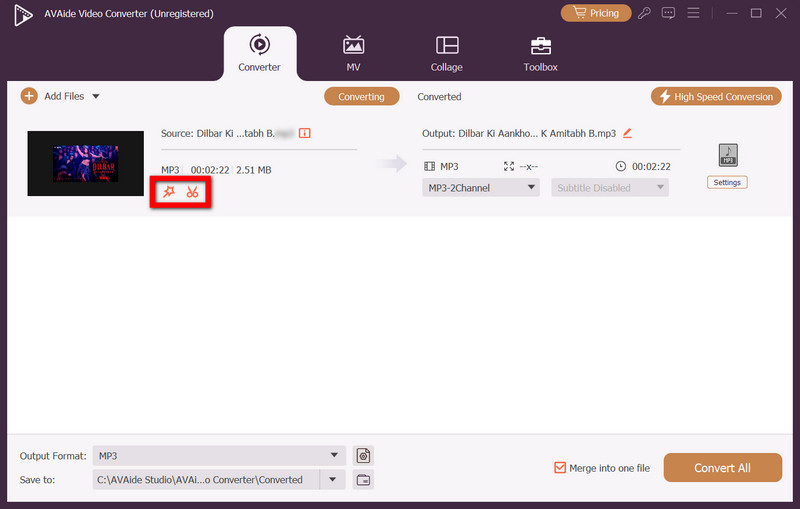This screenshot has width=800, height=509.
Task: Select the Dilbar video thumbnail
Action: (85, 163)
